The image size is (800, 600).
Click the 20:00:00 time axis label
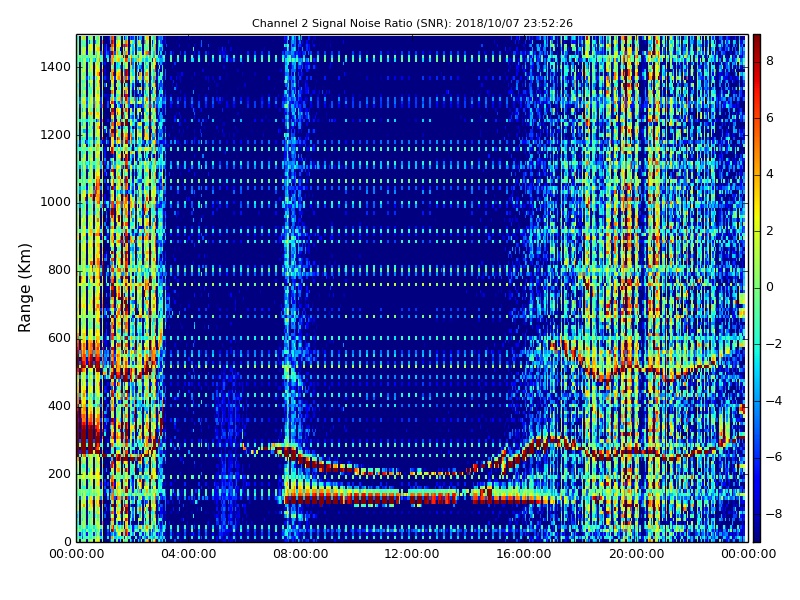(x=636, y=554)
